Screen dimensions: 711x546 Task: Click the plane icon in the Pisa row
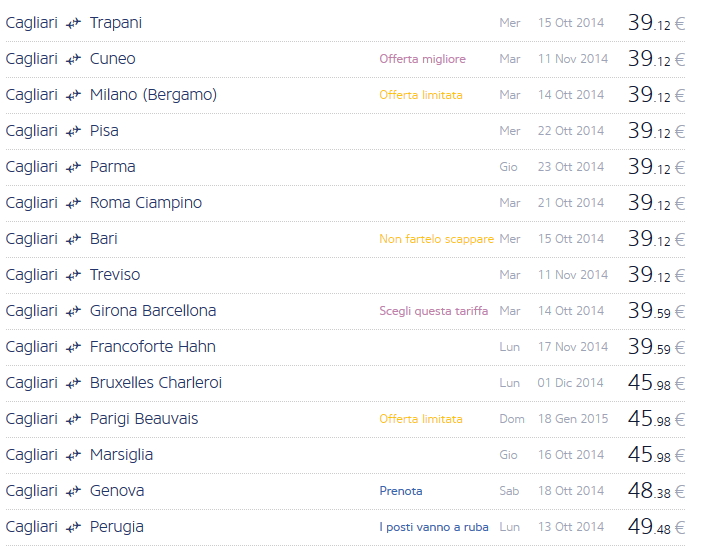73,131
